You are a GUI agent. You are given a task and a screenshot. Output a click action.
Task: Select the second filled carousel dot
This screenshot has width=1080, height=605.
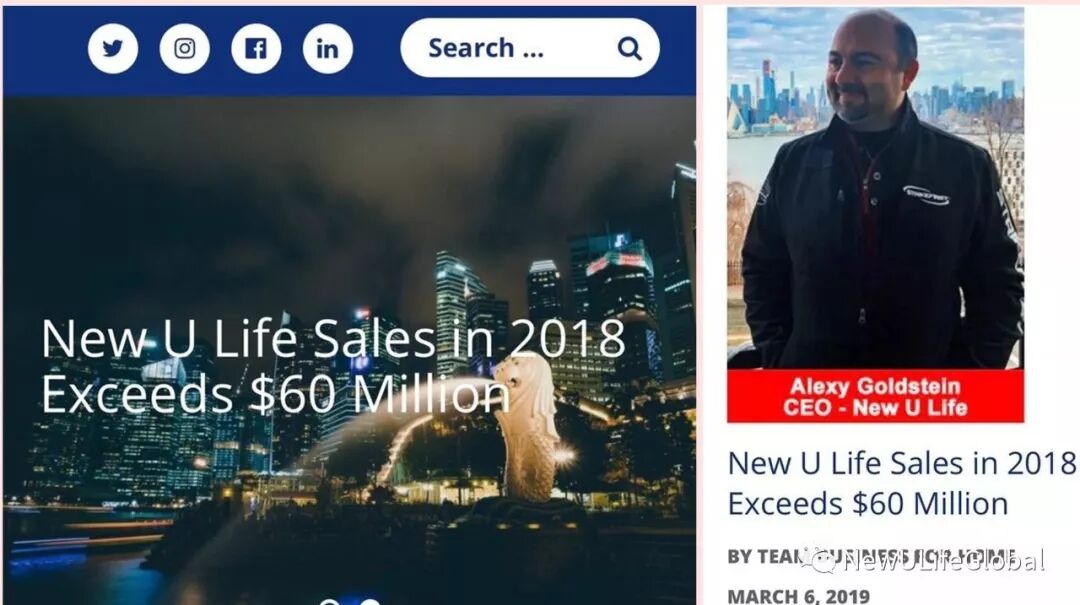(371, 602)
